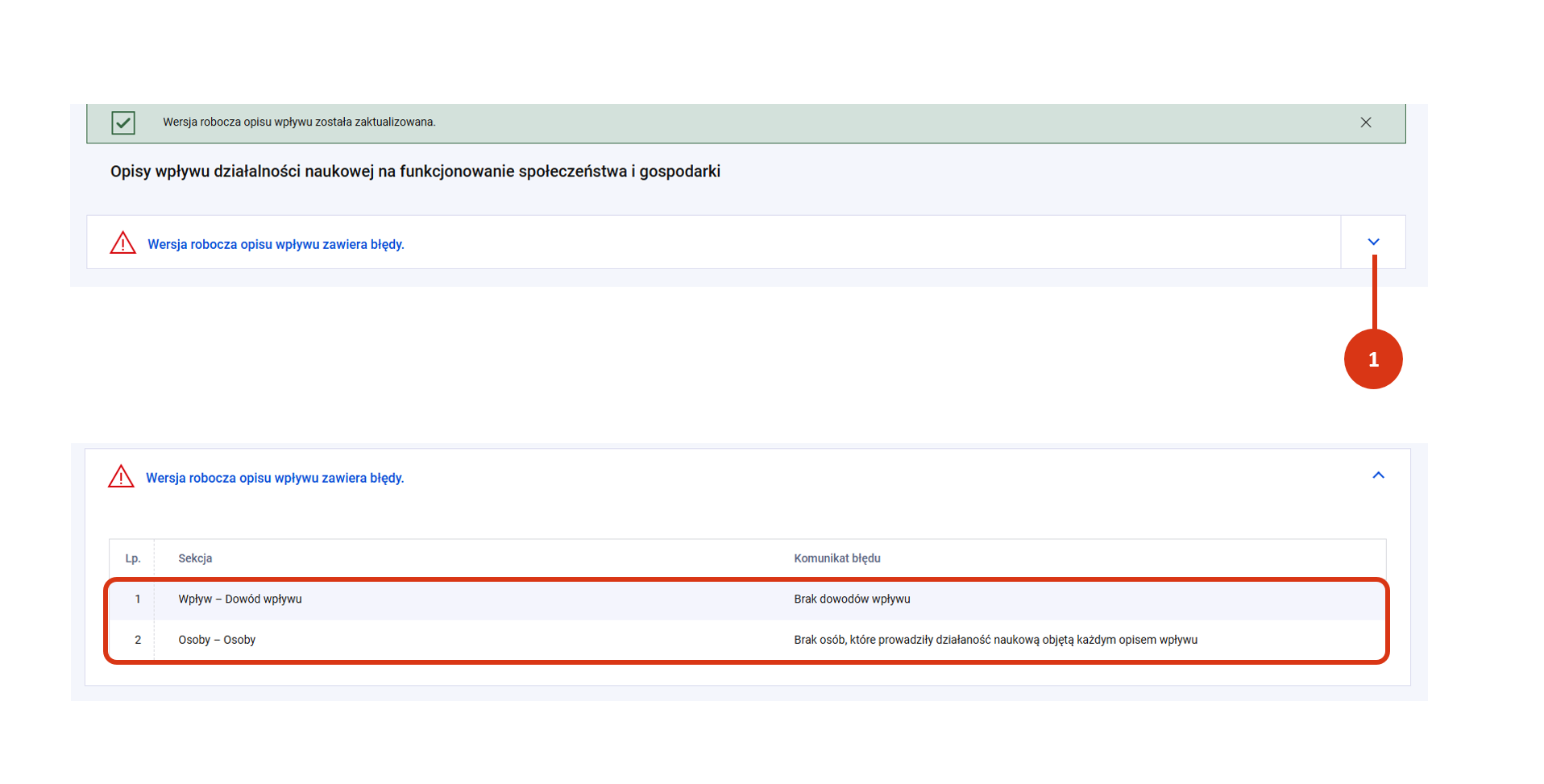This screenshot has width=1544, height=784.
Task: Click the warning triangle in the expanded error panel
Action: point(121,476)
